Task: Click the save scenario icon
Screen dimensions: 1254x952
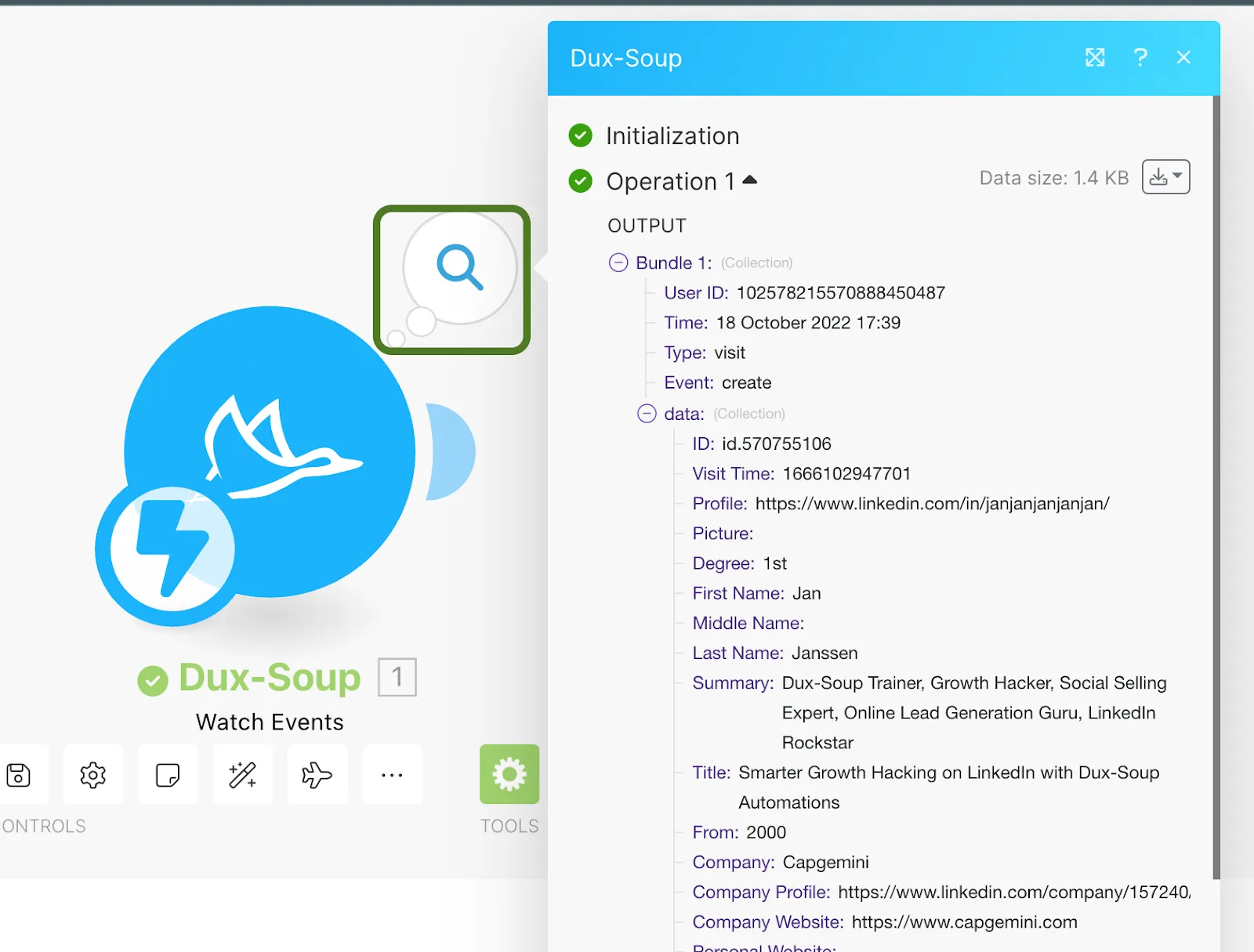Action: coord(19,775)
